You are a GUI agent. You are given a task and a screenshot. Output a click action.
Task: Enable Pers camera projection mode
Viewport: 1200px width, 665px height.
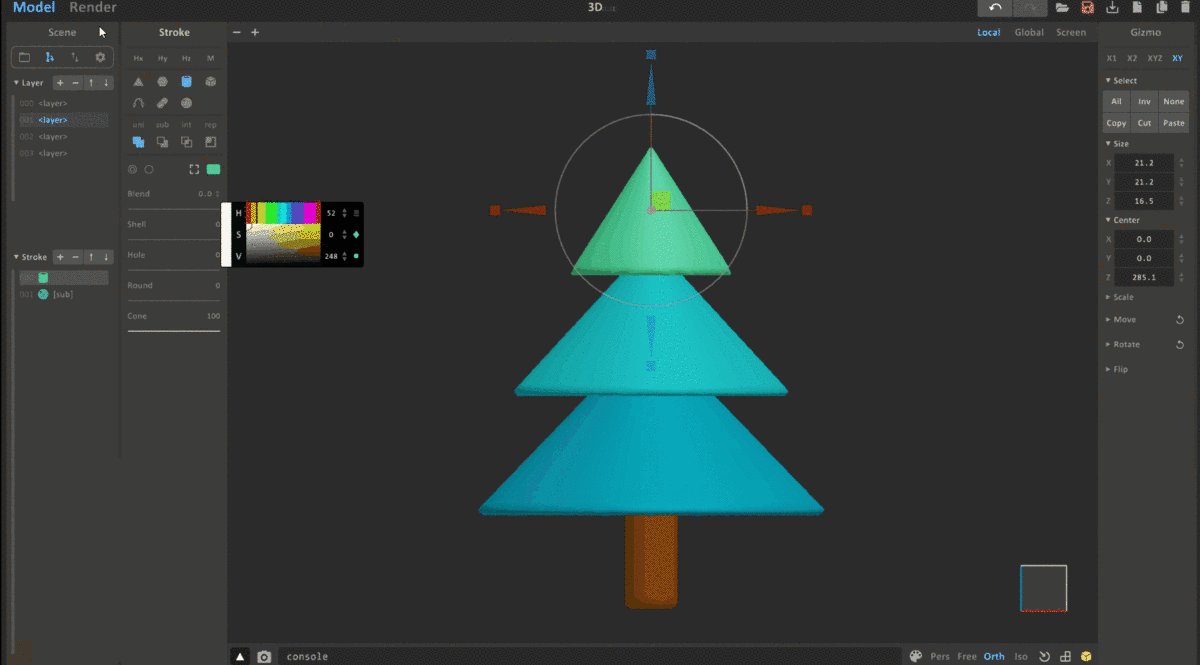[940, 657]
